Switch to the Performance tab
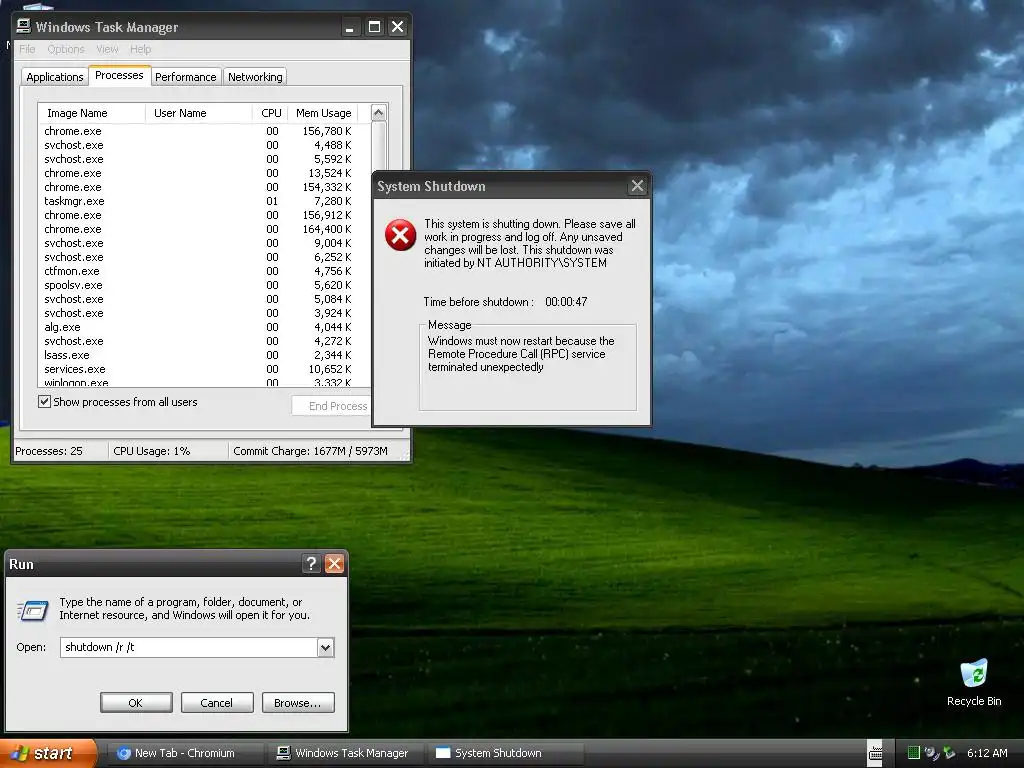Image resolution: width=1024 pixels, height=768 pixels. coord(185,77)
